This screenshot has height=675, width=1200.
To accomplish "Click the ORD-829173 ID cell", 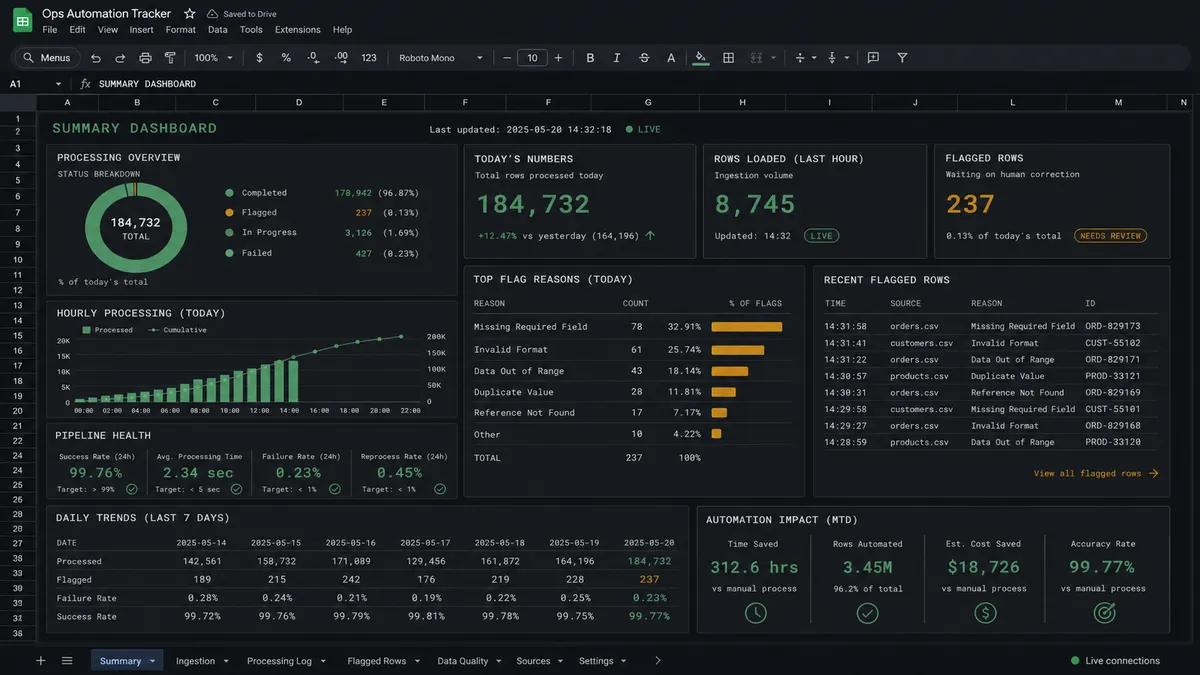I will 1113,326.
